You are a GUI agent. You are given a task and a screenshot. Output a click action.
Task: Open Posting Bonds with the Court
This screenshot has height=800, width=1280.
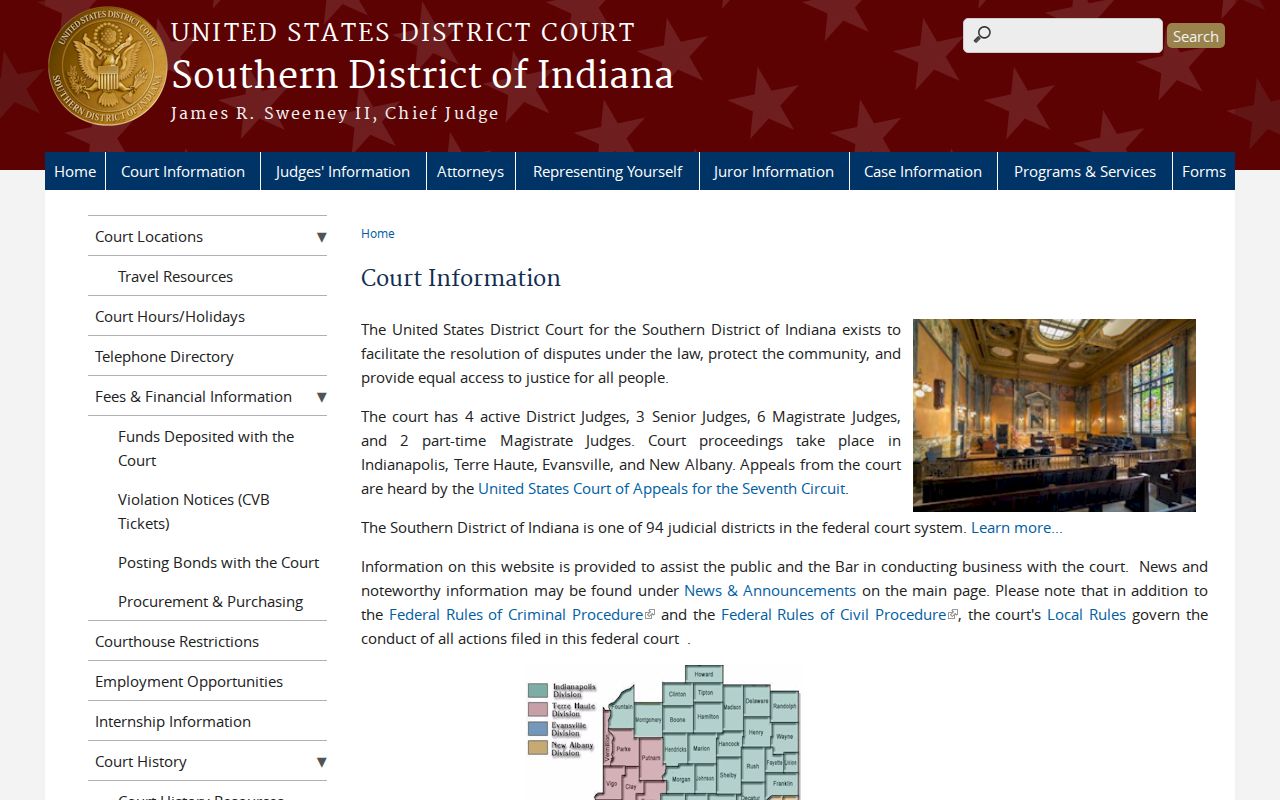218,562
